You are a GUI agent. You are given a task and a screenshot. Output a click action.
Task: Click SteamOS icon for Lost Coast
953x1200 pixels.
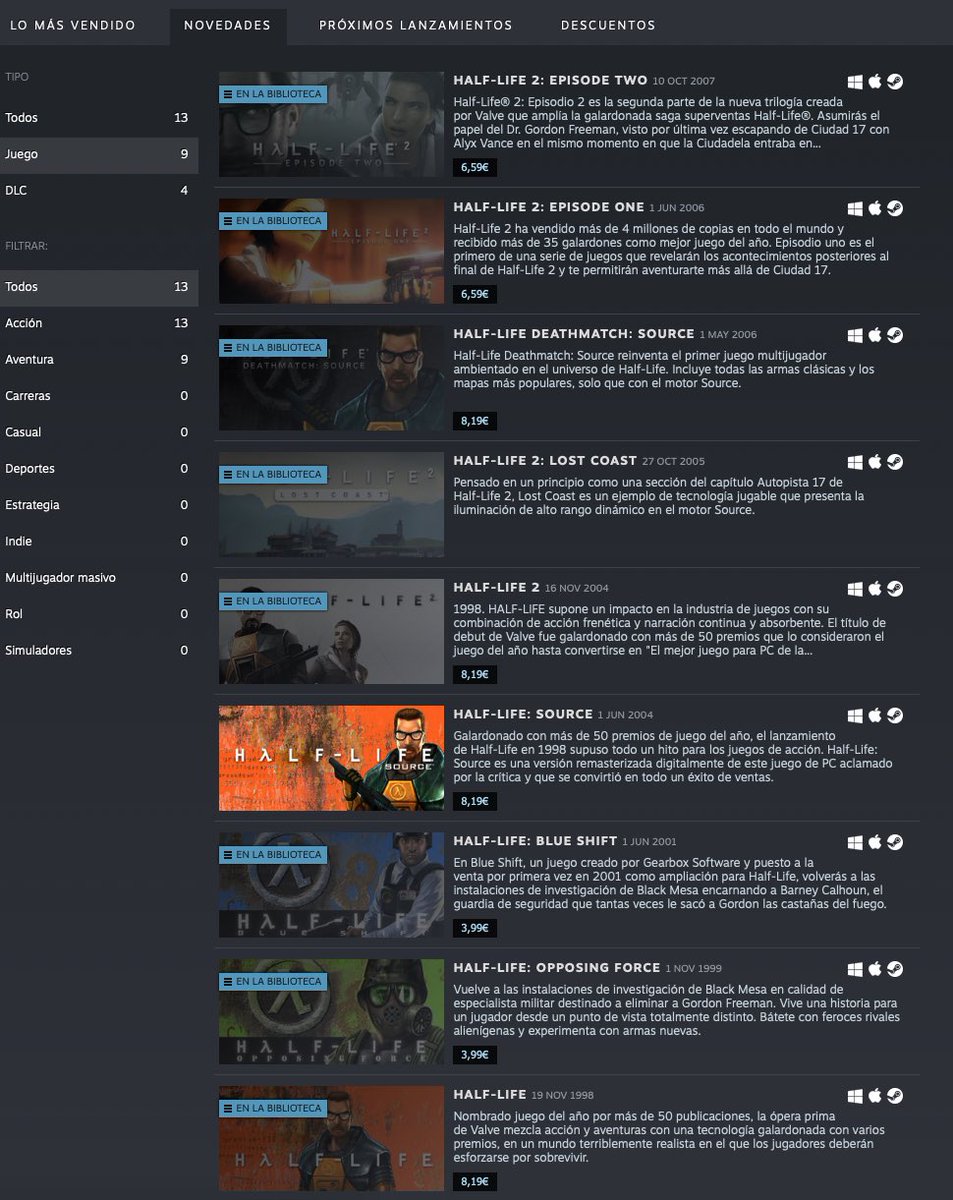pyautogui.click(x=895, y=462)
